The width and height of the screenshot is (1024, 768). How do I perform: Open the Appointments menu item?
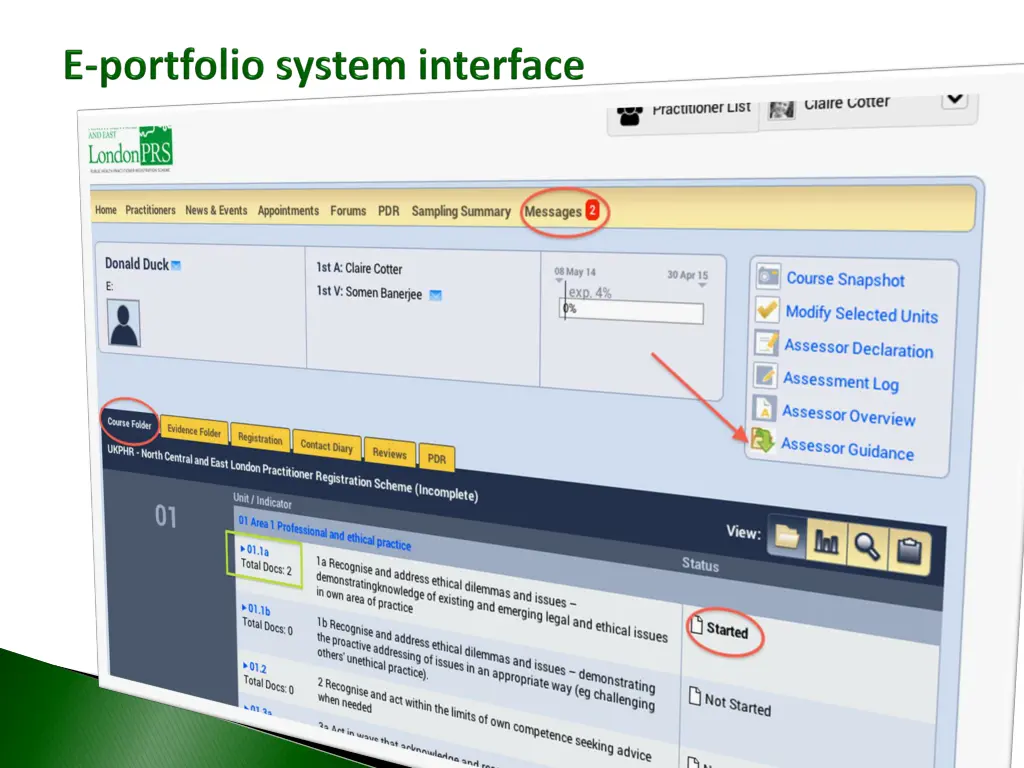tap(288, 210)
